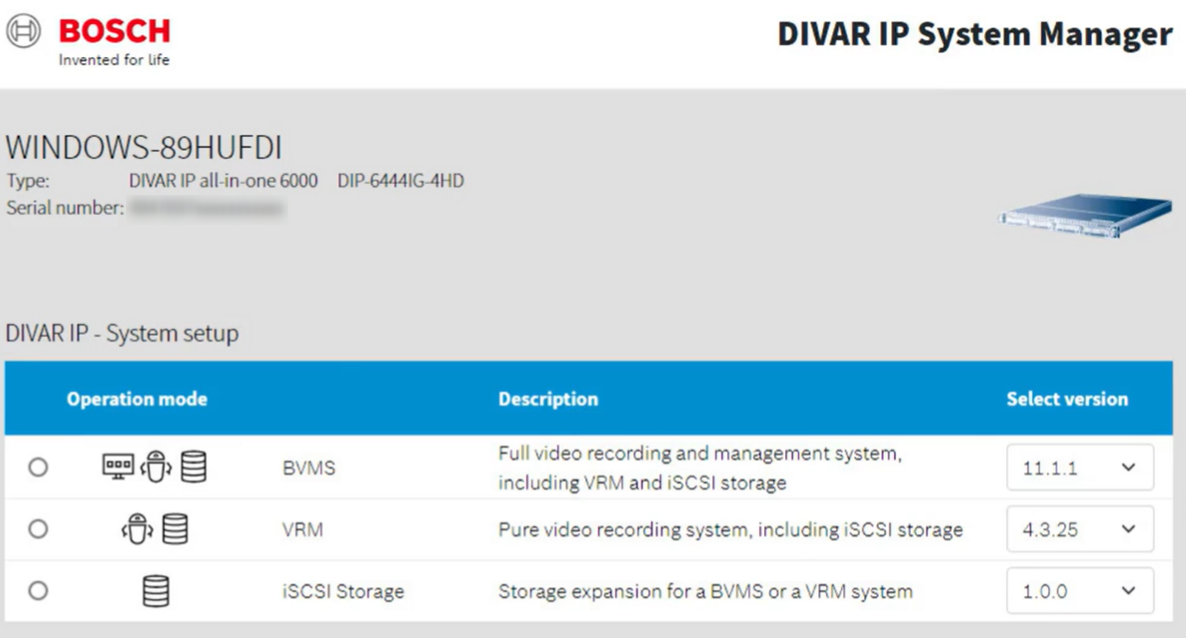Select the VRM operation mode radio button
The image size is (1186, 638).
(38, 529)
